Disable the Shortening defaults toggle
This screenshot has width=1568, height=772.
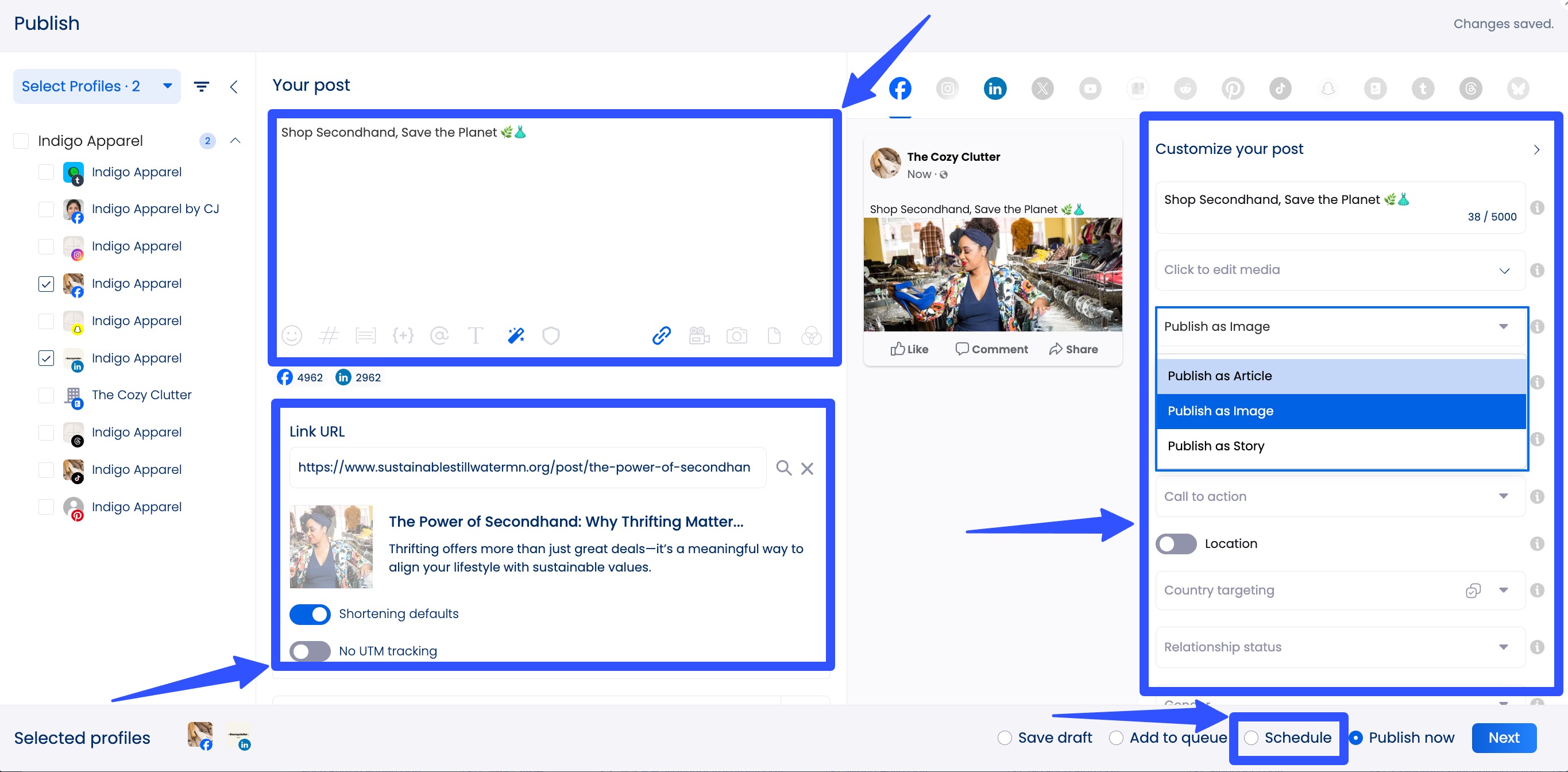(x=310, y=614)
